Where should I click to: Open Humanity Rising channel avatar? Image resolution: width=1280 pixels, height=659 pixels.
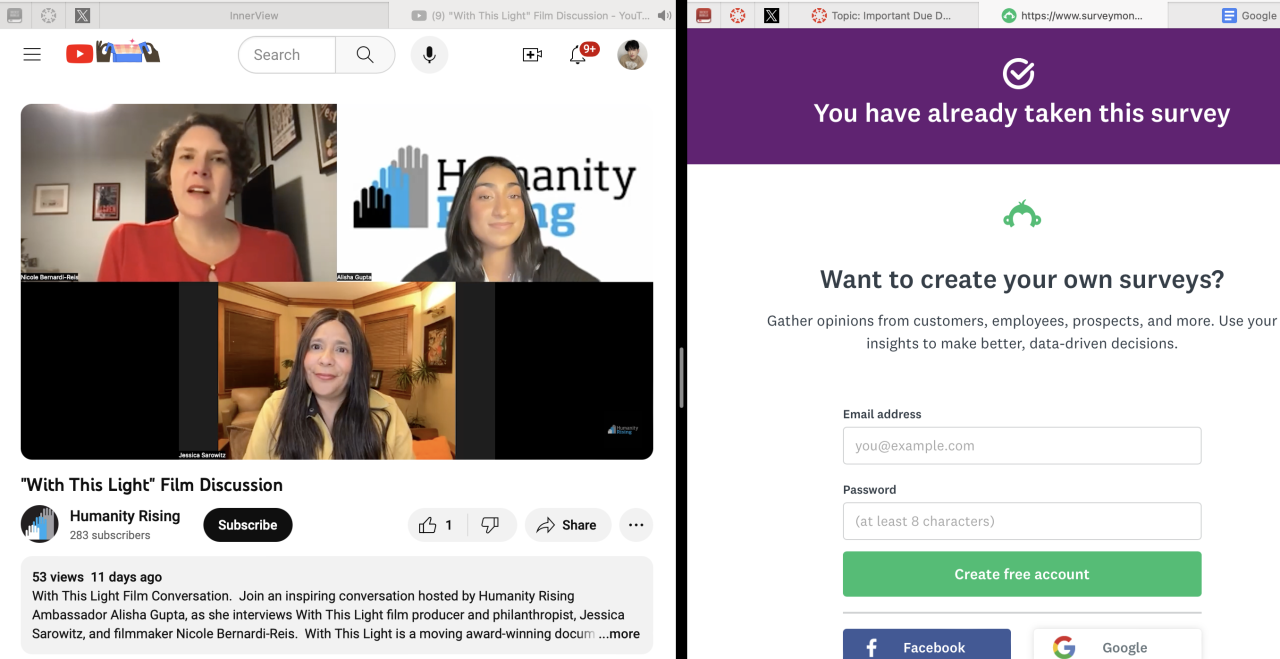[x=40, y=524]
